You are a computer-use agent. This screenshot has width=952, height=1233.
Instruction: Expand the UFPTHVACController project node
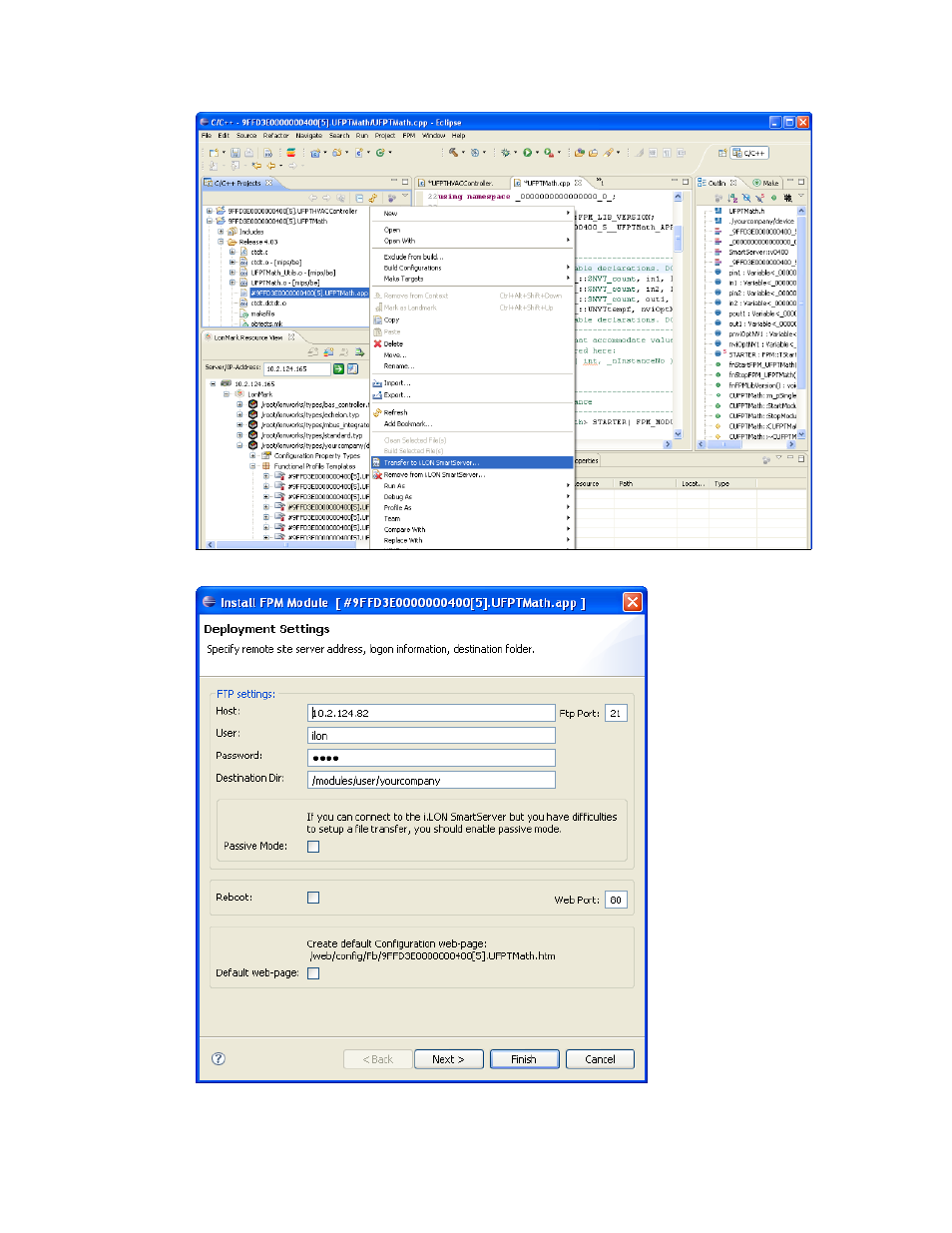click(210, 211)
